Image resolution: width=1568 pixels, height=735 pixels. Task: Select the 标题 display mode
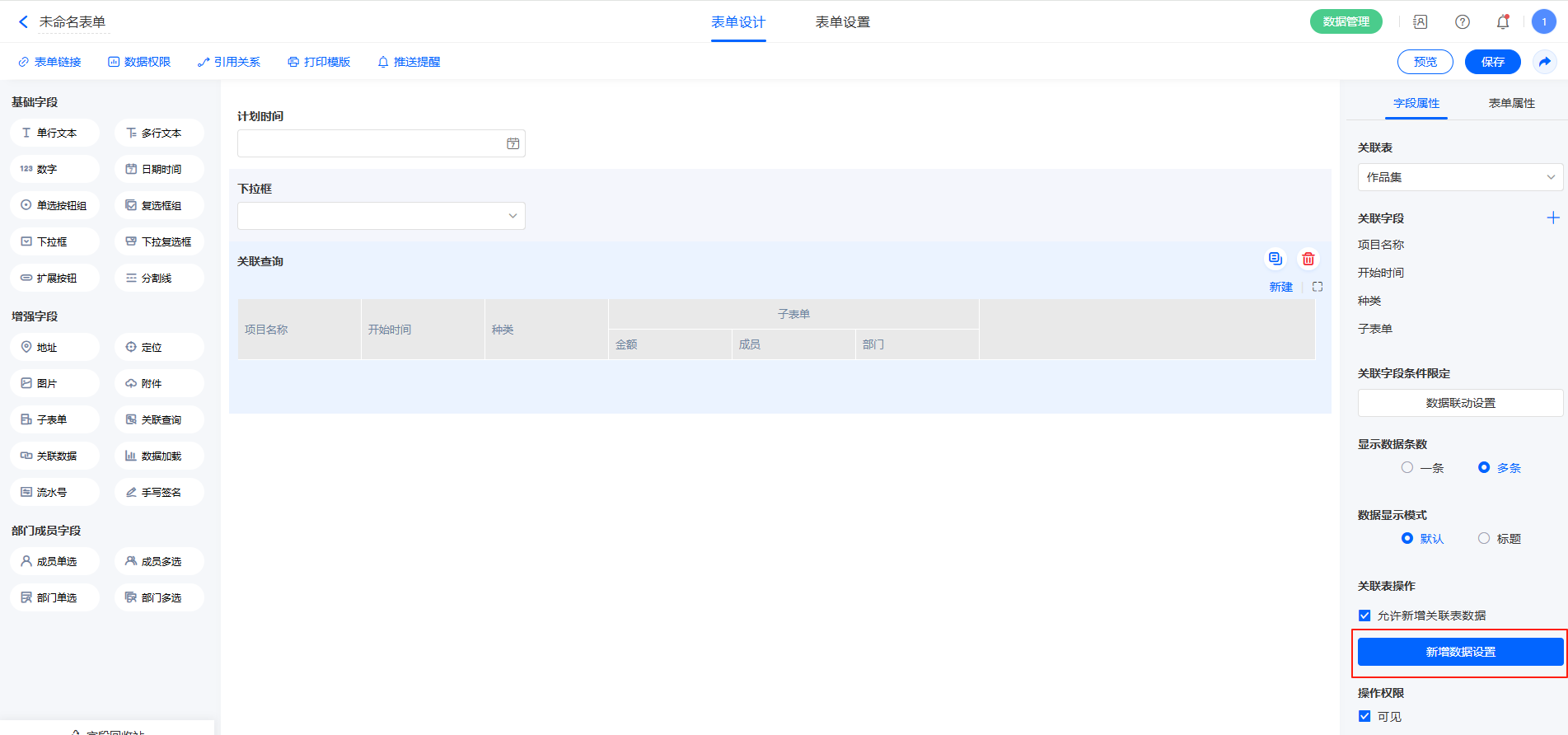[1484, 538]
